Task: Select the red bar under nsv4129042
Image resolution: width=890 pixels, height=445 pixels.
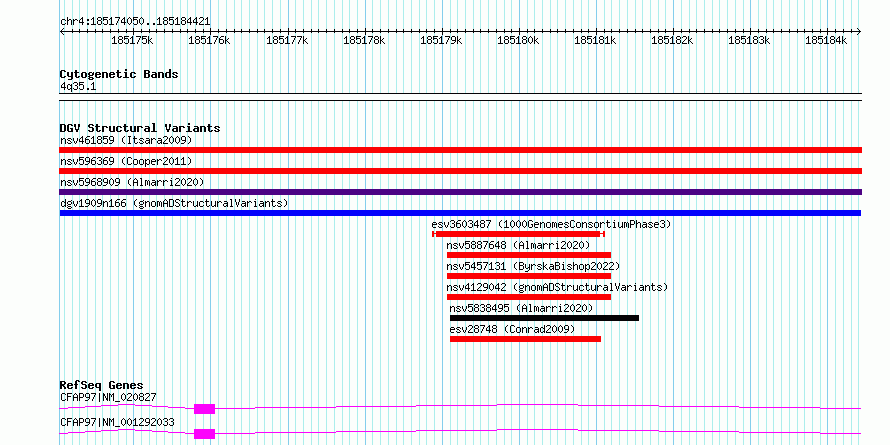Action: (529, 297)
